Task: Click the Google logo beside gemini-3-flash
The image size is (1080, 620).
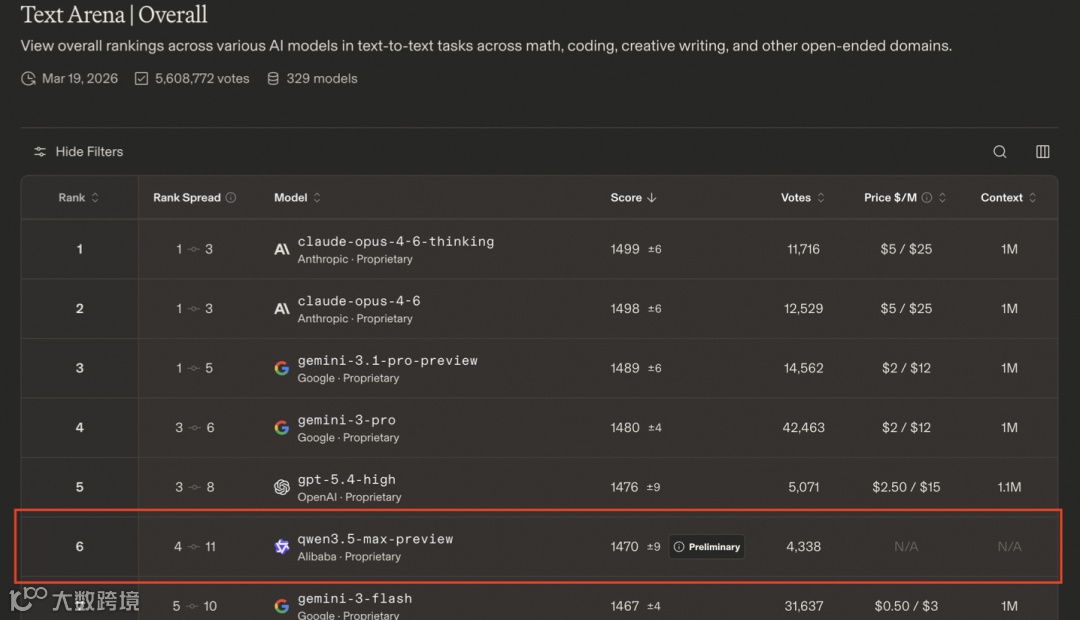Action: 282,606
